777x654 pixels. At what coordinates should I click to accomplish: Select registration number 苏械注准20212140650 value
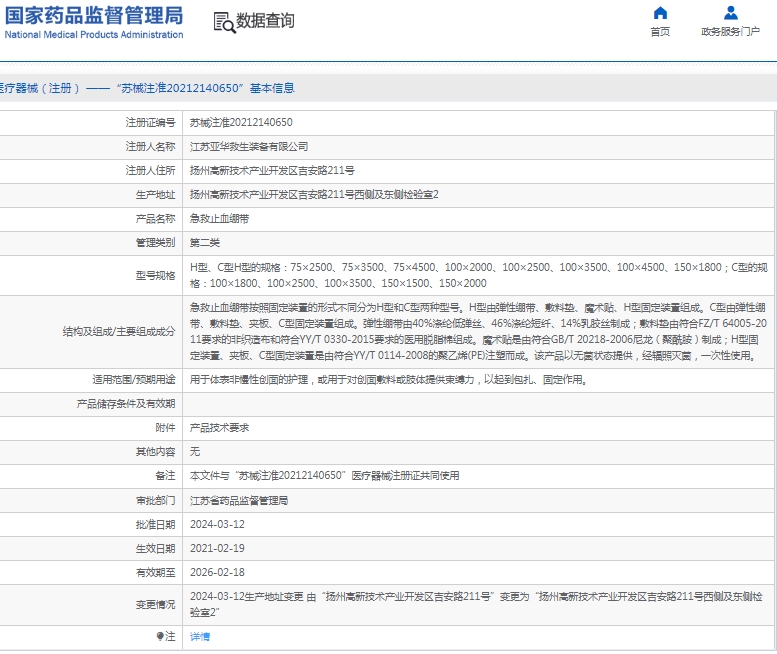tap(241, 122)
